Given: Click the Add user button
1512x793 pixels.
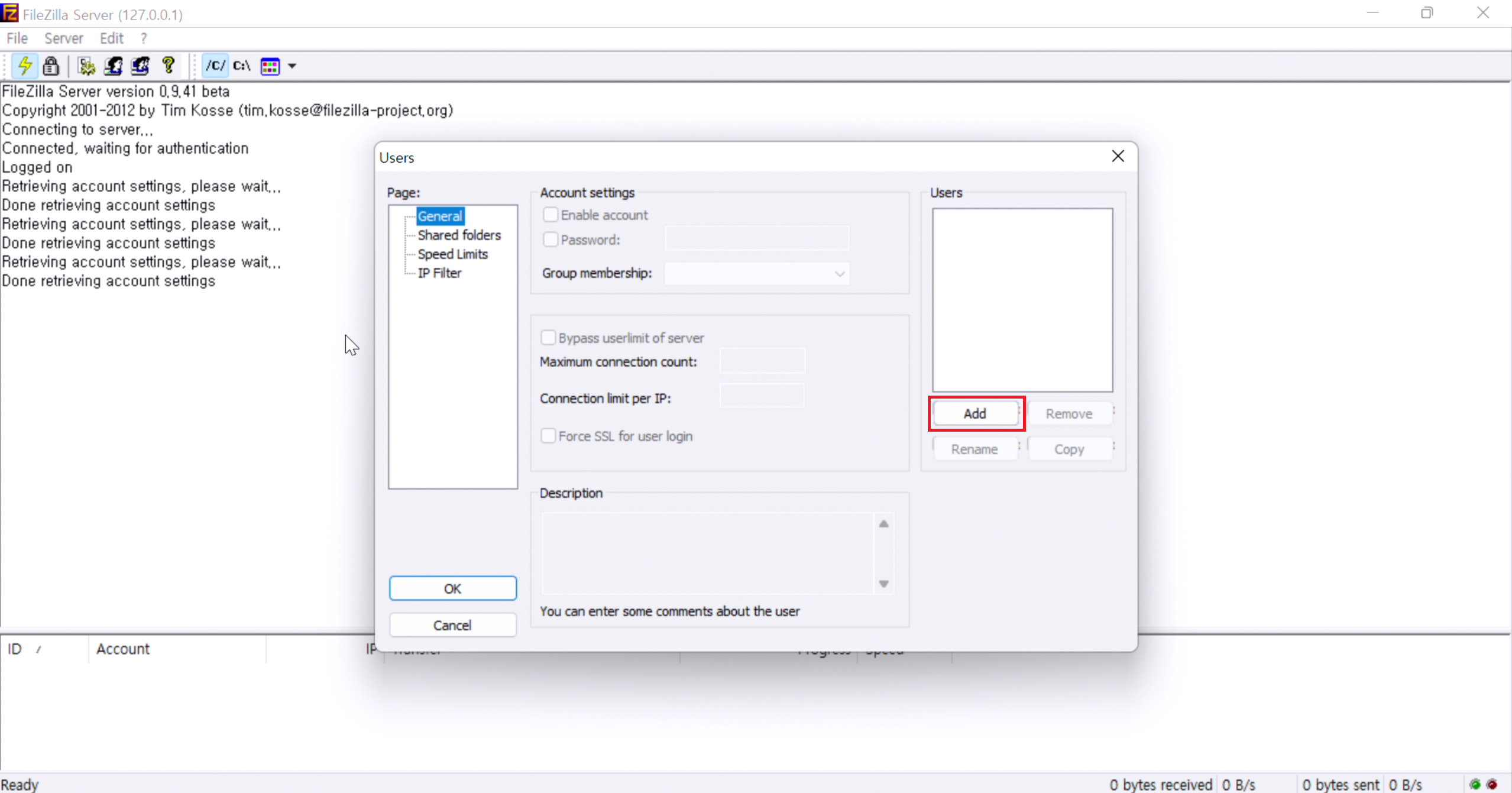Looking at the screenshot, I should tap(975, 413).
